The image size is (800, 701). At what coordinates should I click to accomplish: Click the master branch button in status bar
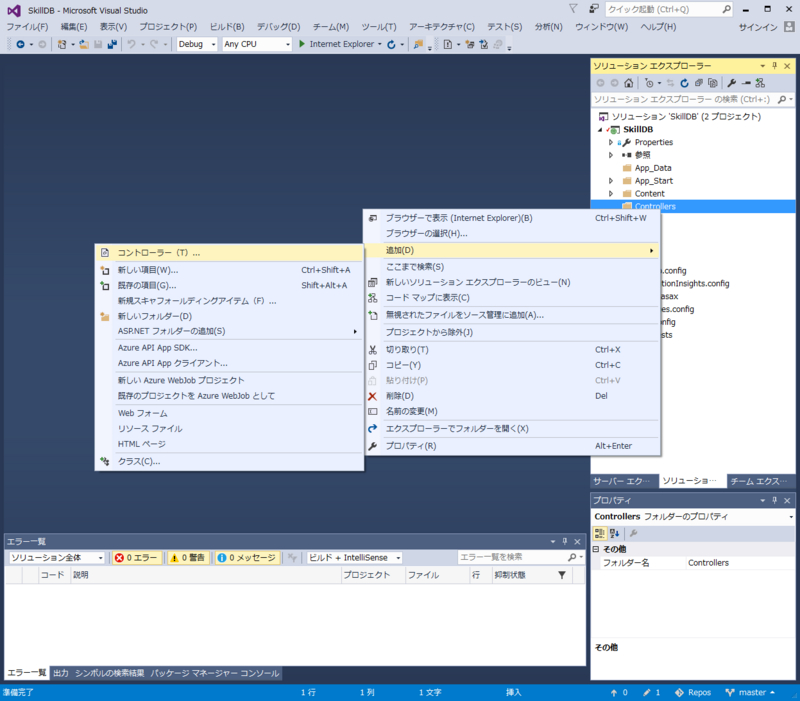pyautogui.click(x=751, y=692)
